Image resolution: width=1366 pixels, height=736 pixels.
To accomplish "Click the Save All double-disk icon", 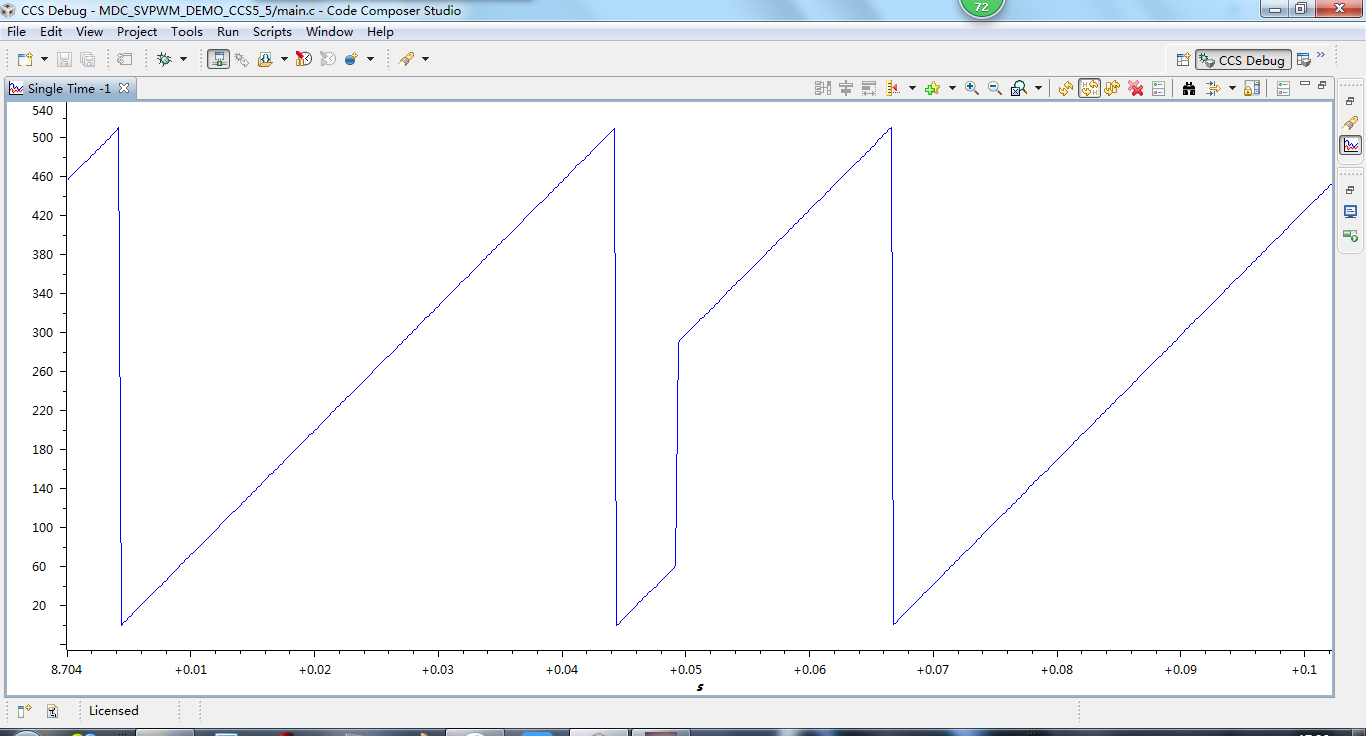I will [x=87, y=60].
